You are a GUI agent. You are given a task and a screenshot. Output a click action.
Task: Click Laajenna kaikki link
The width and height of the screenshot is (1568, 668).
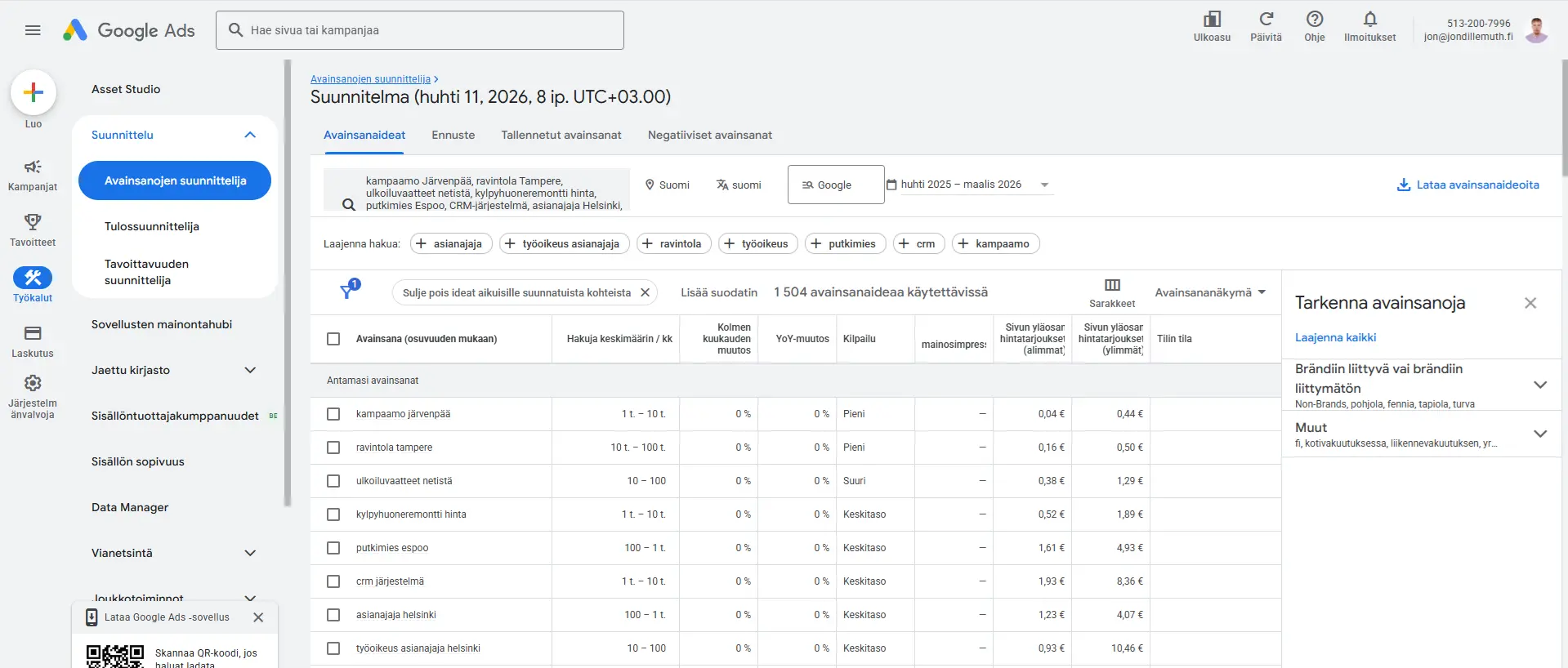[x=1335, y=337]
